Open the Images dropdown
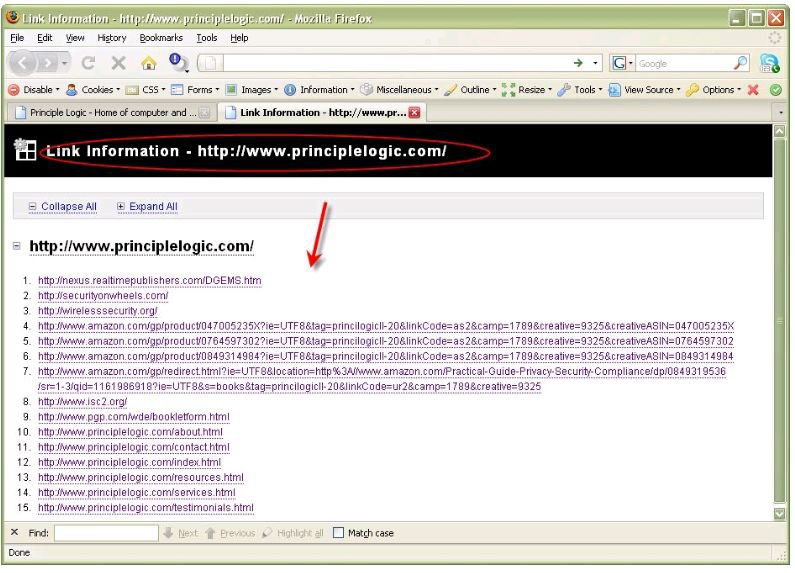Viewport: 795px width, 573px height. pos(252,90)
